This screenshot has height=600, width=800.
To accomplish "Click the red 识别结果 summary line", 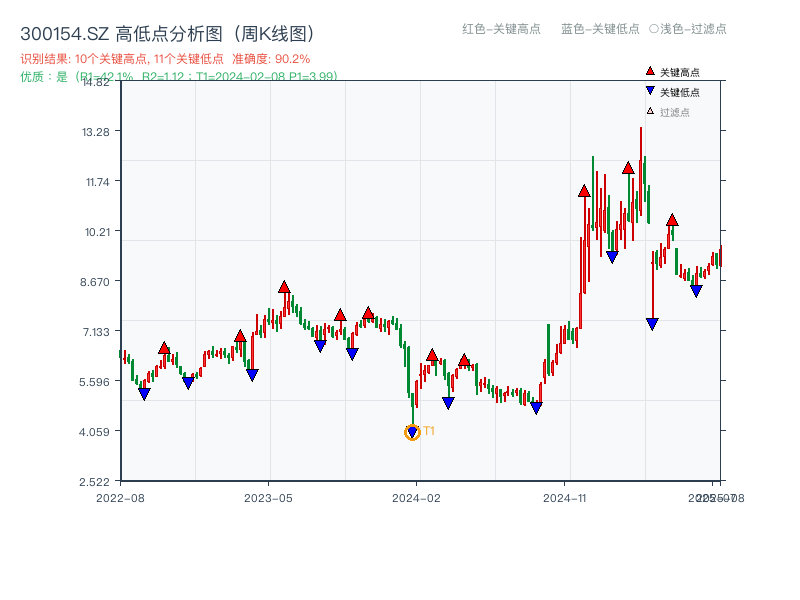I will 165,59.
